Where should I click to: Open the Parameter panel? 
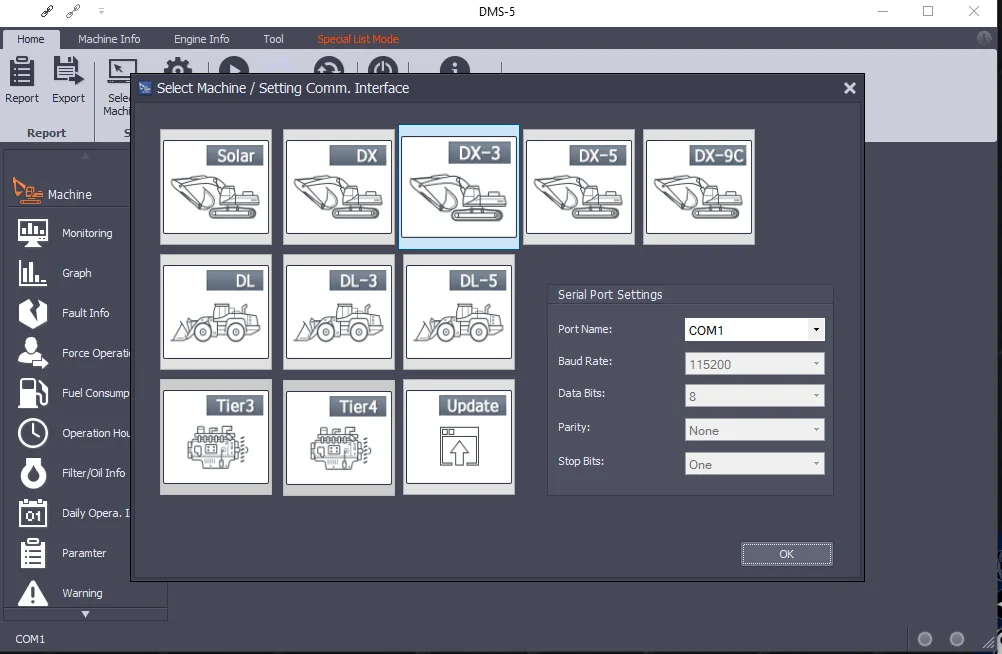click(x=33, y=553)
